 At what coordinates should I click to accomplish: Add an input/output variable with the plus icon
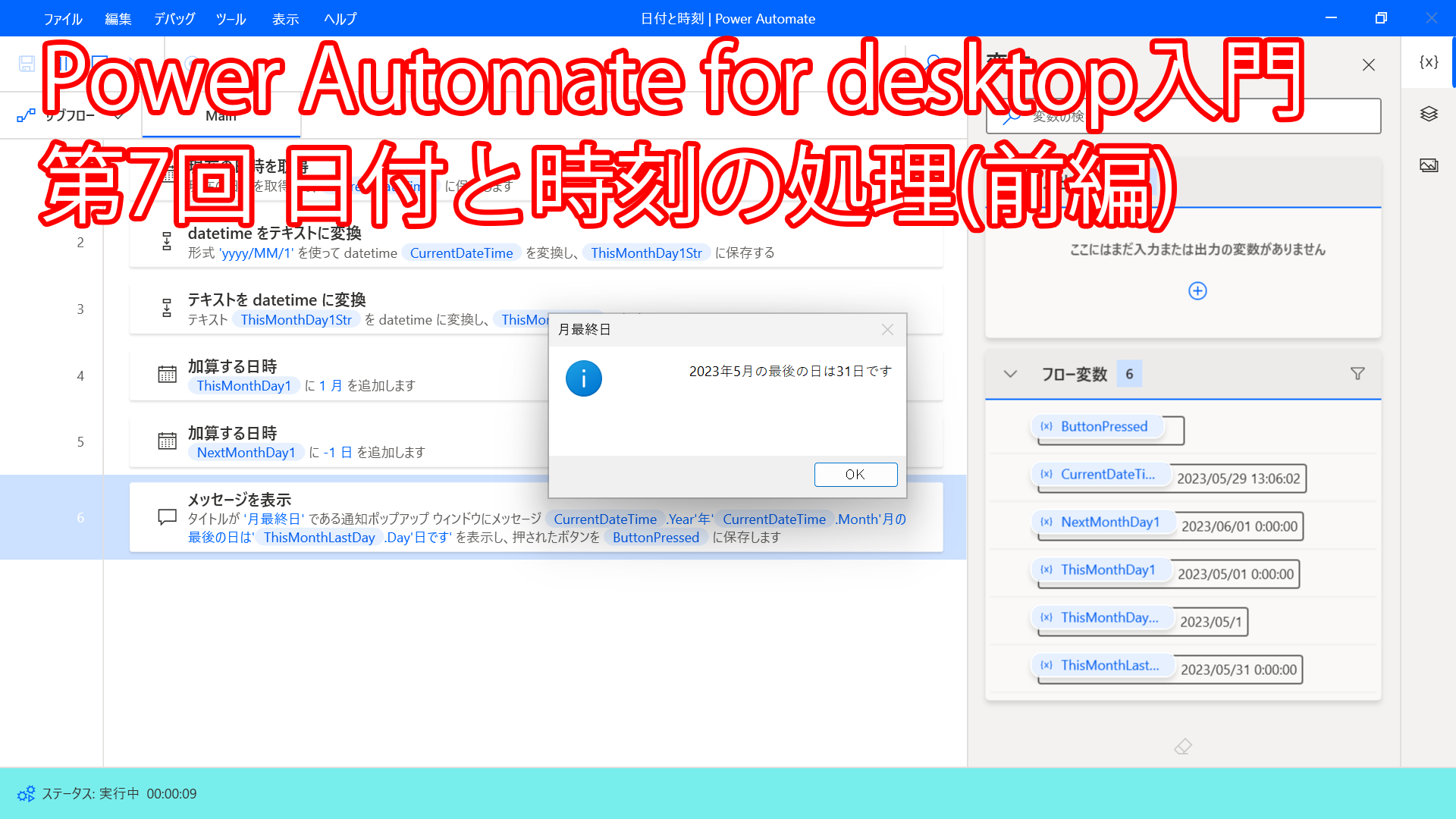(1197, 291)
